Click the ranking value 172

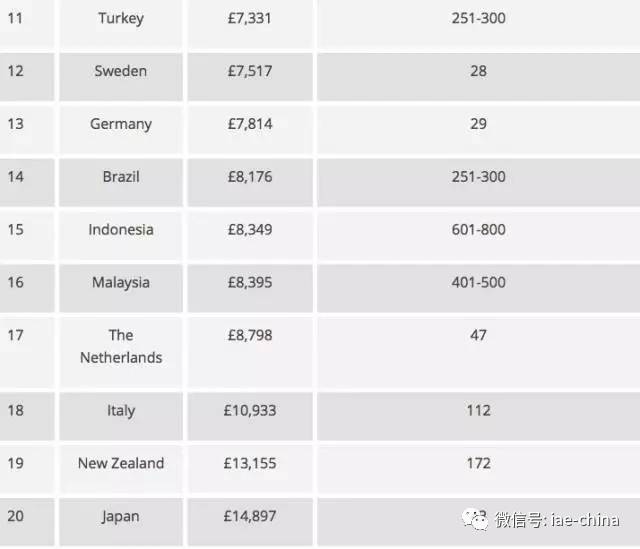(x=478, y=463)
